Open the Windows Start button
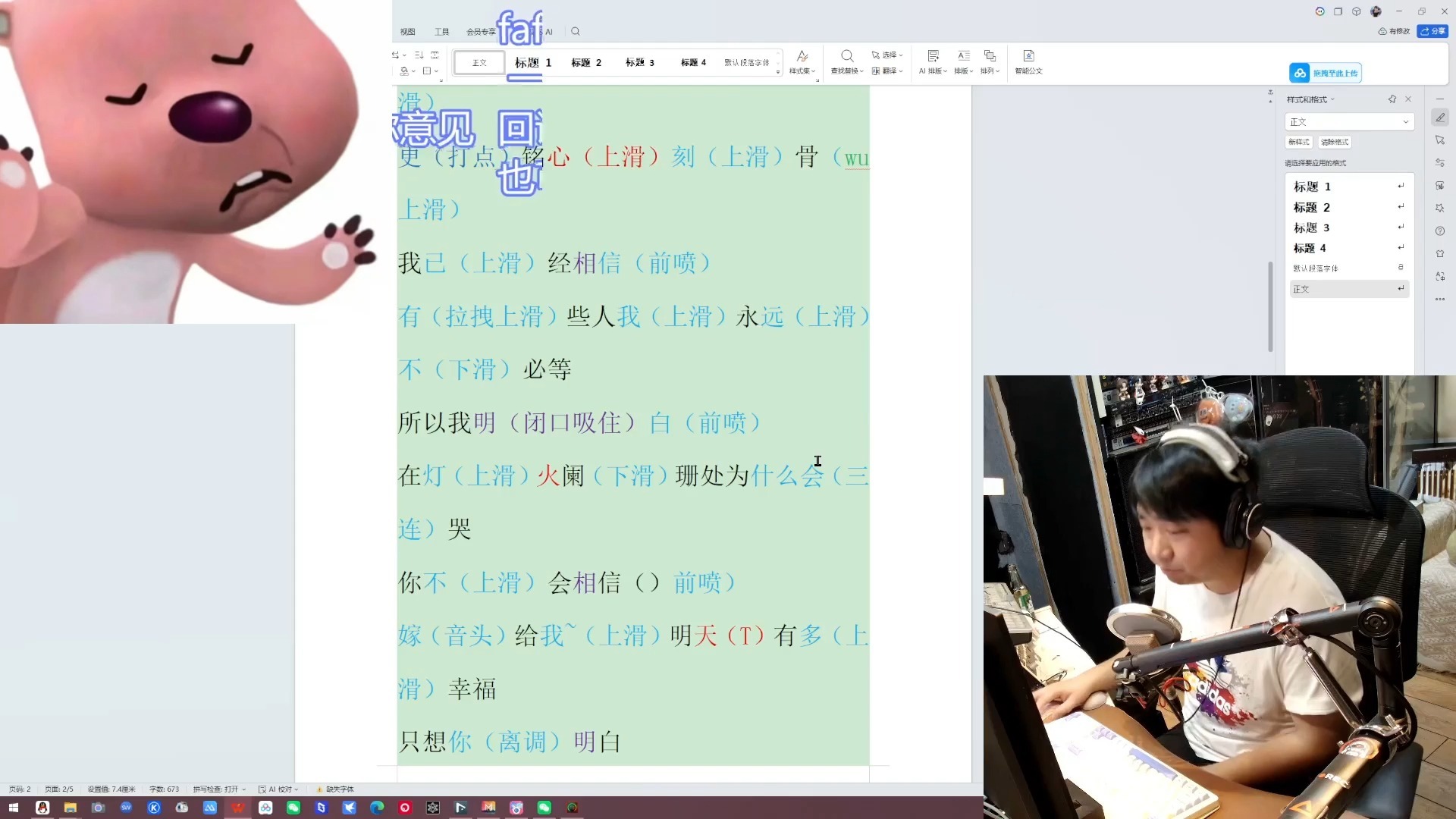Screen dimensions: 1456x819 [x=14, y=808]
